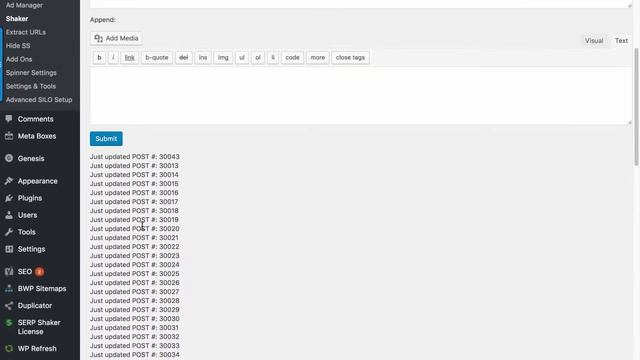Insert blockquote with b-quote button
The width and height of the screenshot is (640, 360).
(x=157, y=58)
